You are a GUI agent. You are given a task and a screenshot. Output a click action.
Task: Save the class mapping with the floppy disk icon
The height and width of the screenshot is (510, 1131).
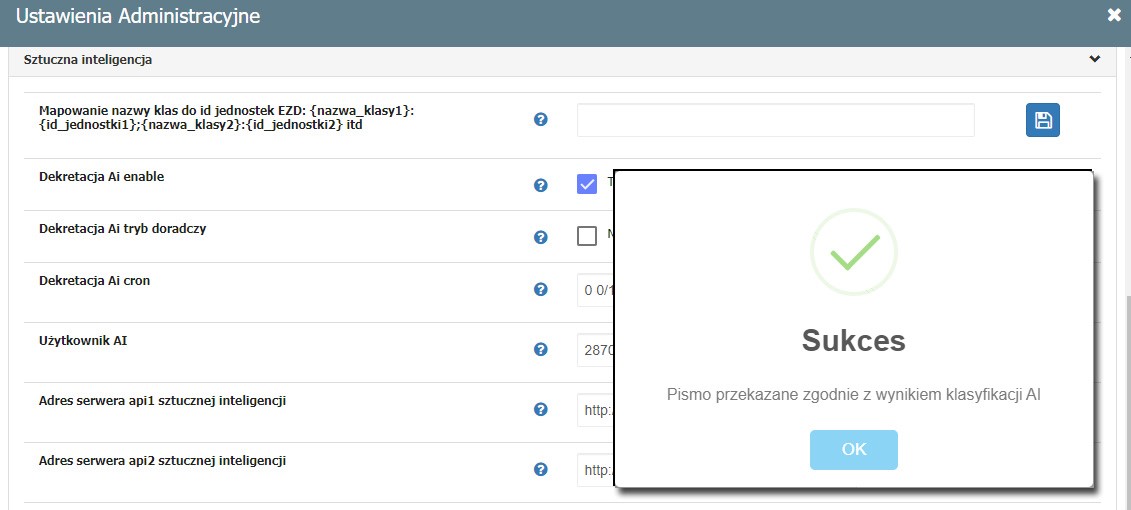point(1042,120)
